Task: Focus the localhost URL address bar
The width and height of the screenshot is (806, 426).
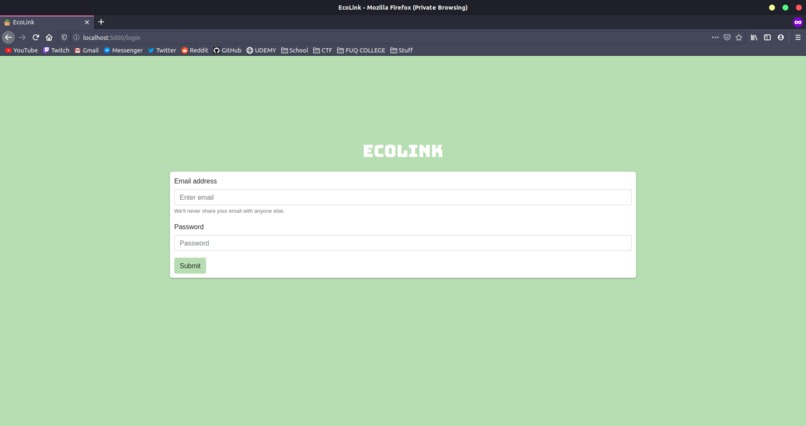Action: (x=391, y=37)
